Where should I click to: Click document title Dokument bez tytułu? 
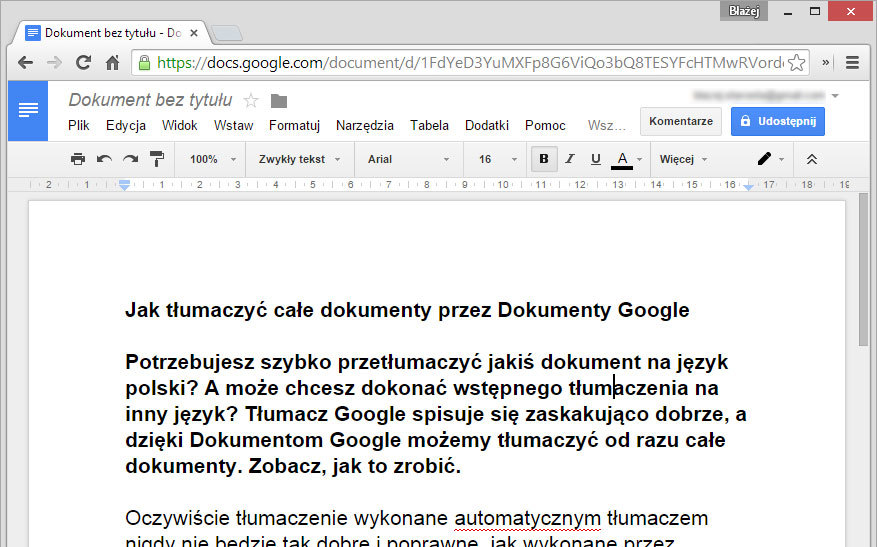(150, 100)
